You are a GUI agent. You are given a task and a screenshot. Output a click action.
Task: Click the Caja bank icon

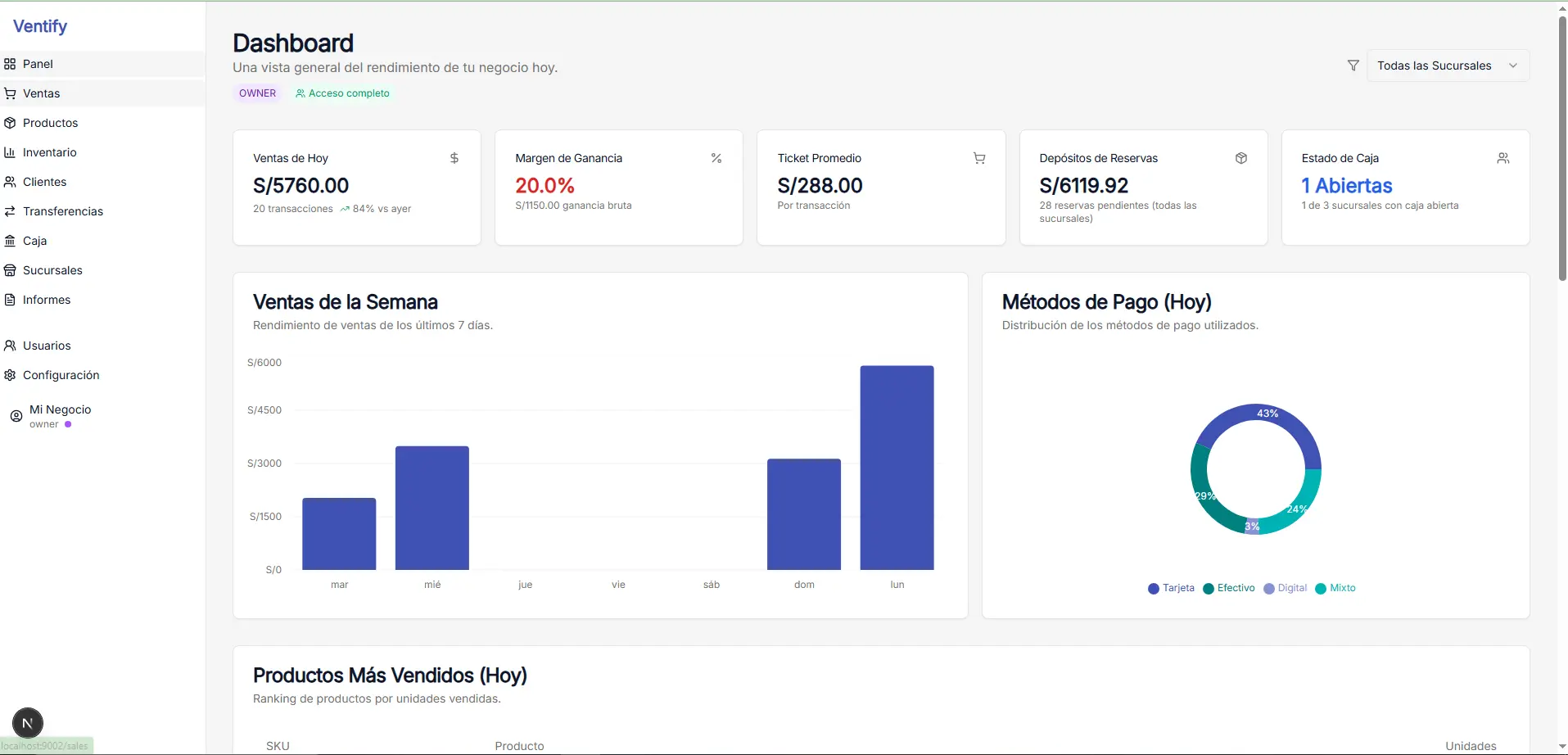pyautogui.click(x=10, y=241)
